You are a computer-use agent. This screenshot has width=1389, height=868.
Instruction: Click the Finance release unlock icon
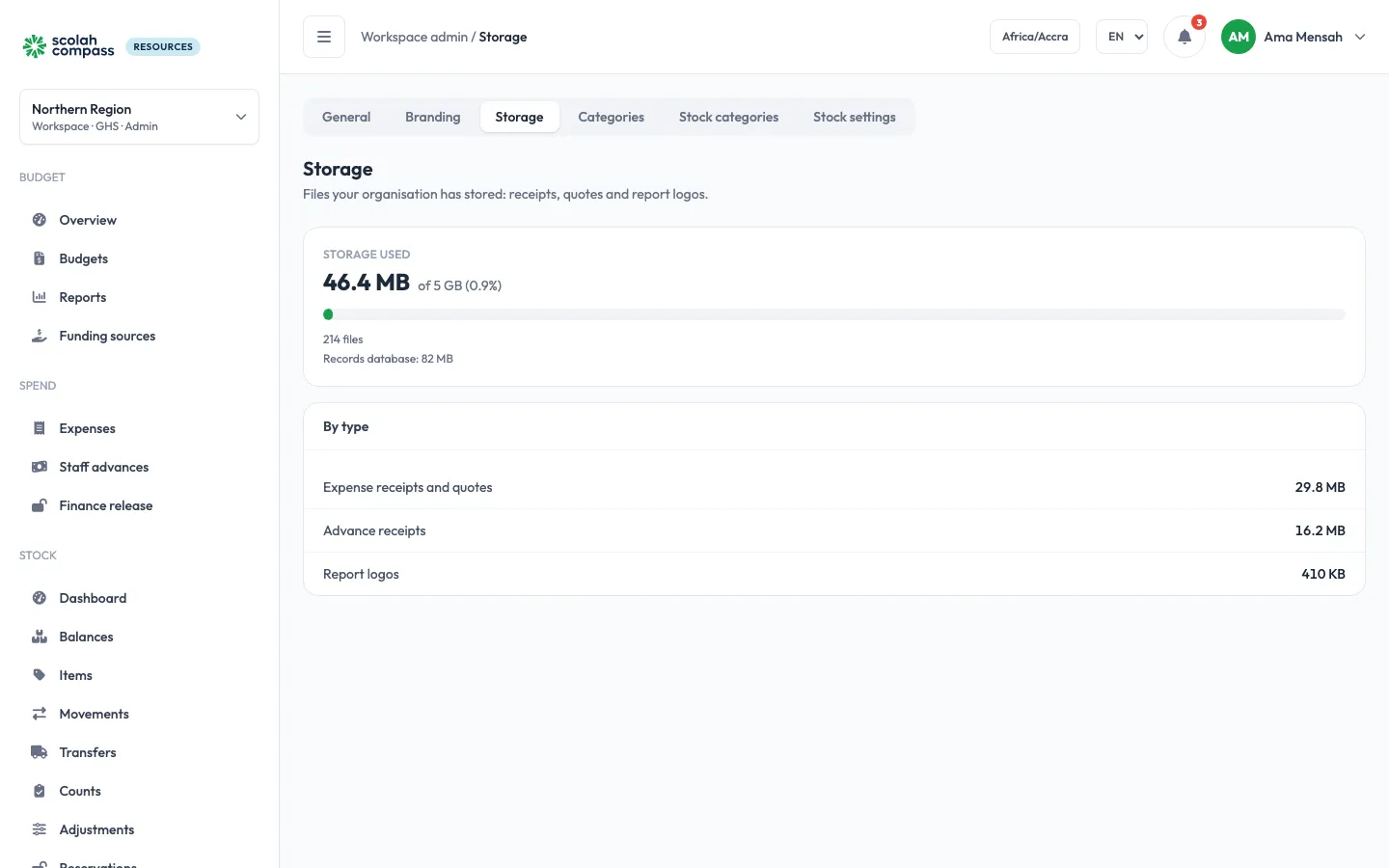(x=40, y=505)
